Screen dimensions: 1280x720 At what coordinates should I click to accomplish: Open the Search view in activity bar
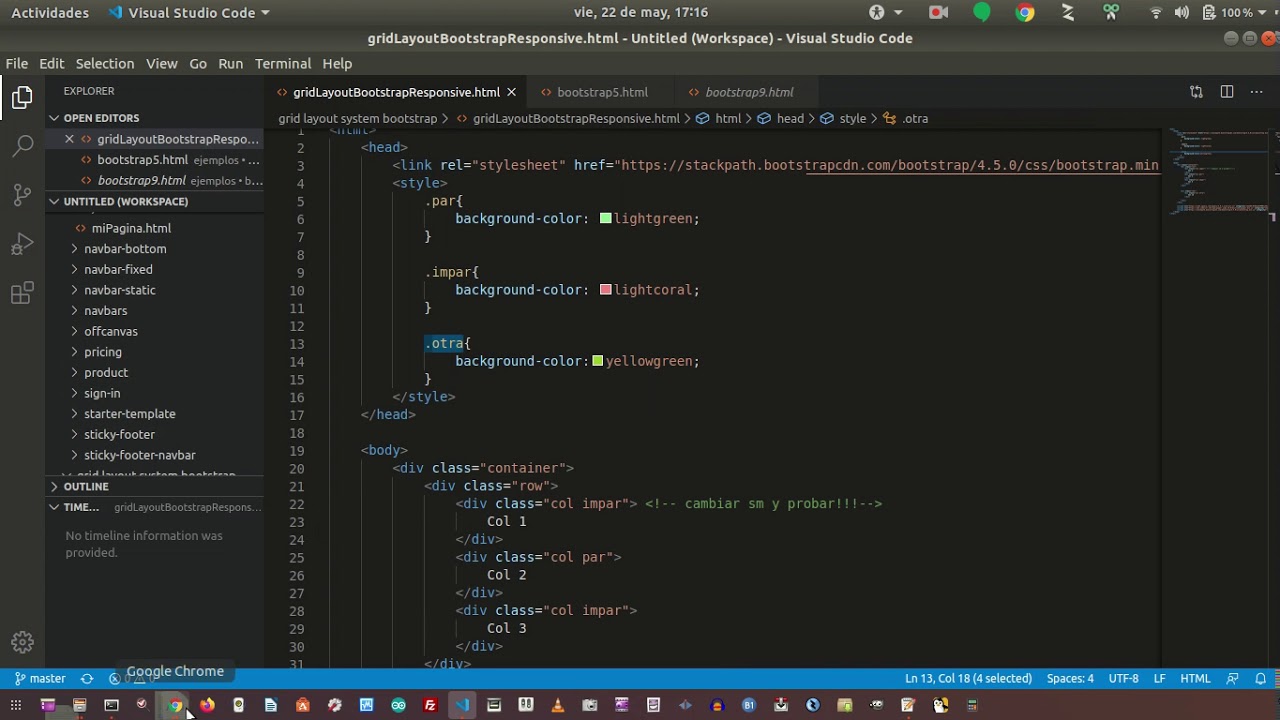(22, 146)
